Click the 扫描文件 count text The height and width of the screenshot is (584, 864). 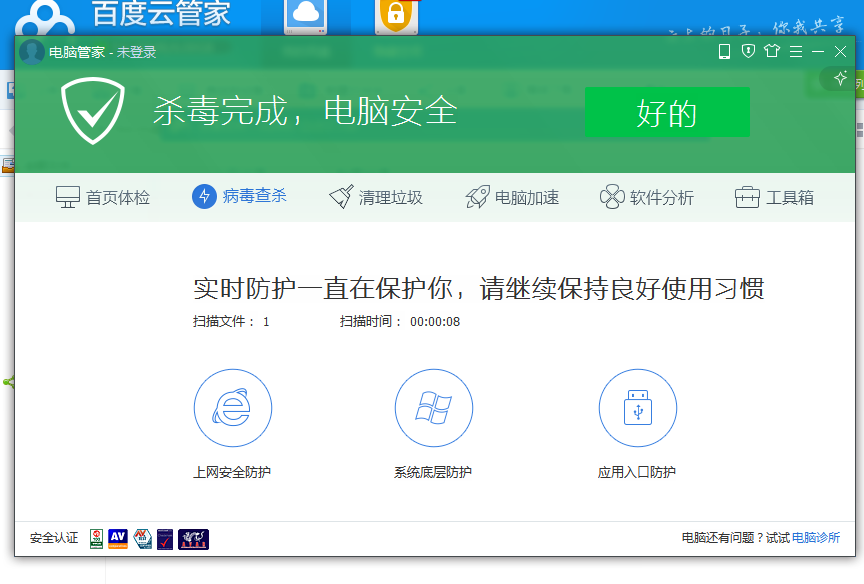[x=231, y=322]
